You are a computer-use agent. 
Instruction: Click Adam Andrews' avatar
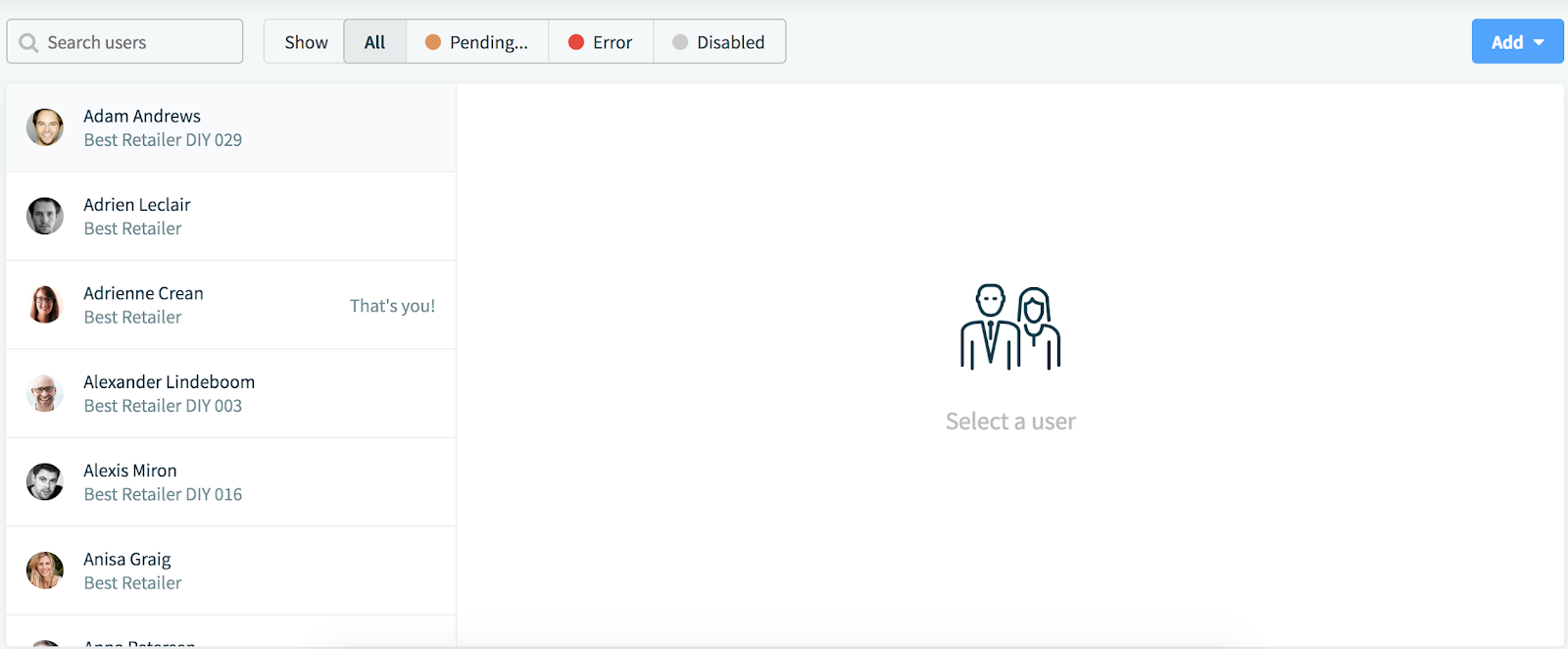coord(45,127)
